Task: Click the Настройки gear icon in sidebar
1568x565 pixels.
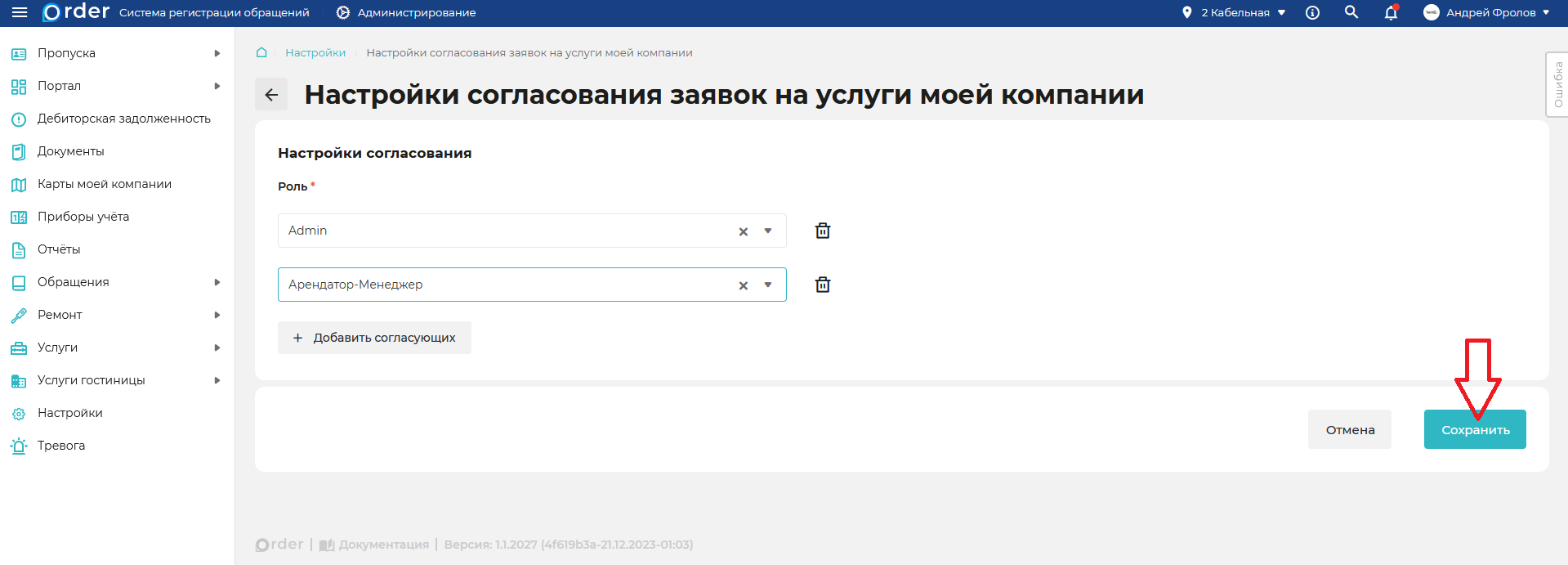Action: point(19,414)
